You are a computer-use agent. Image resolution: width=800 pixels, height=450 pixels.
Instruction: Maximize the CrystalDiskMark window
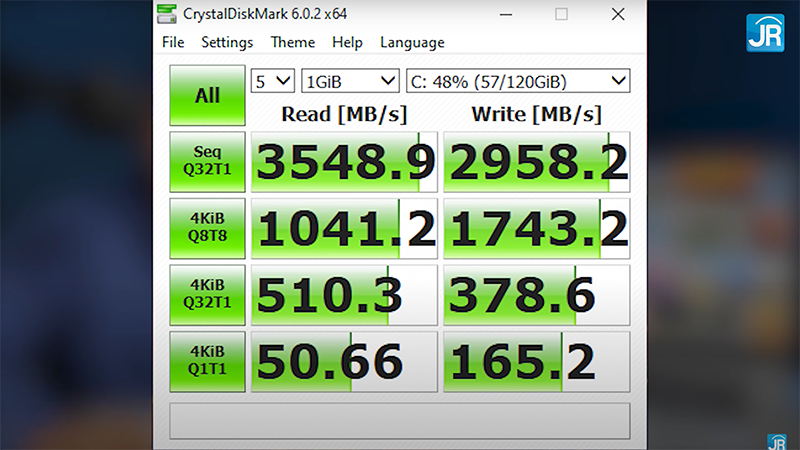561,14
